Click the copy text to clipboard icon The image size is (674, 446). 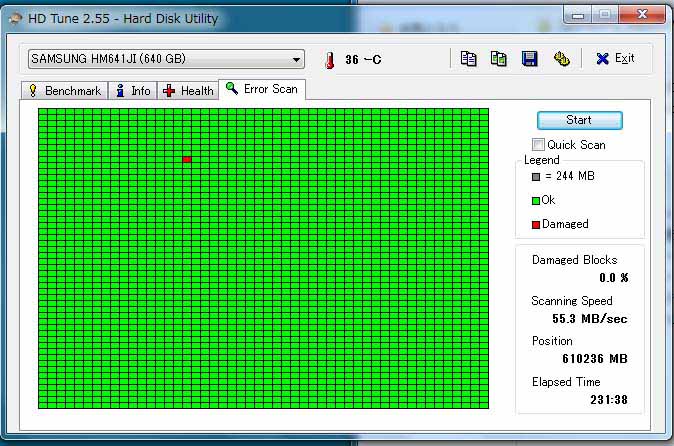click(468, 59)
